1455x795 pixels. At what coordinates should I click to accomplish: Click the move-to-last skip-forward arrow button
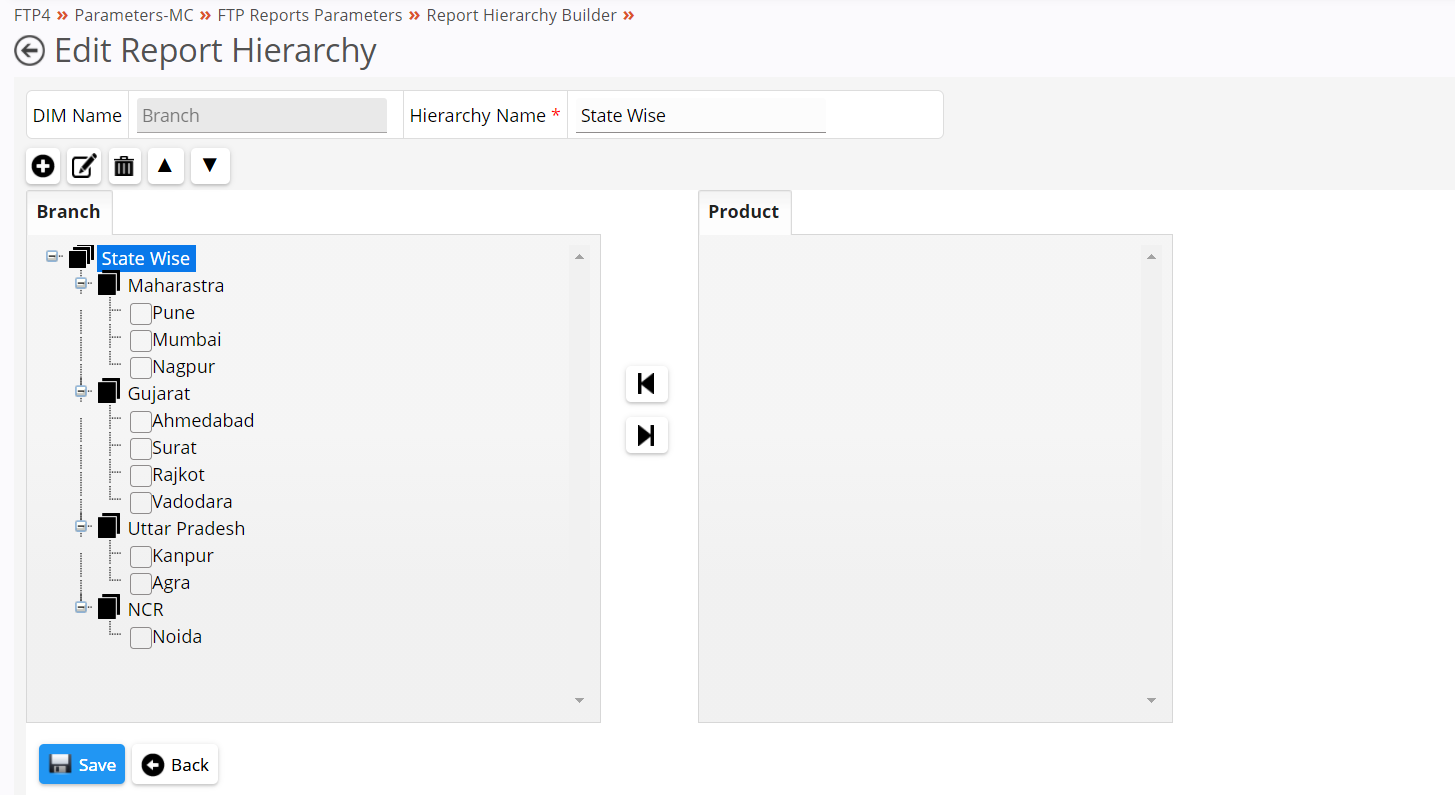647,435
